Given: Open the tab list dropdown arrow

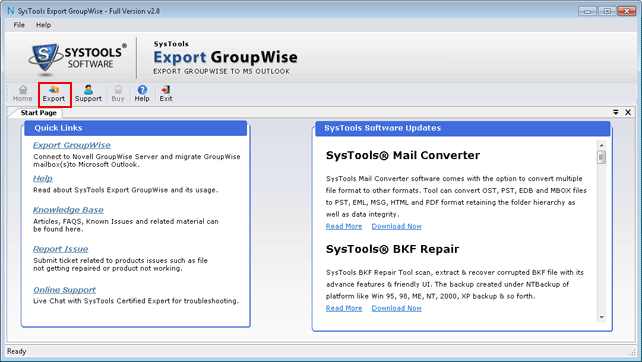Looking at the screenshot, I should [616, 112].
